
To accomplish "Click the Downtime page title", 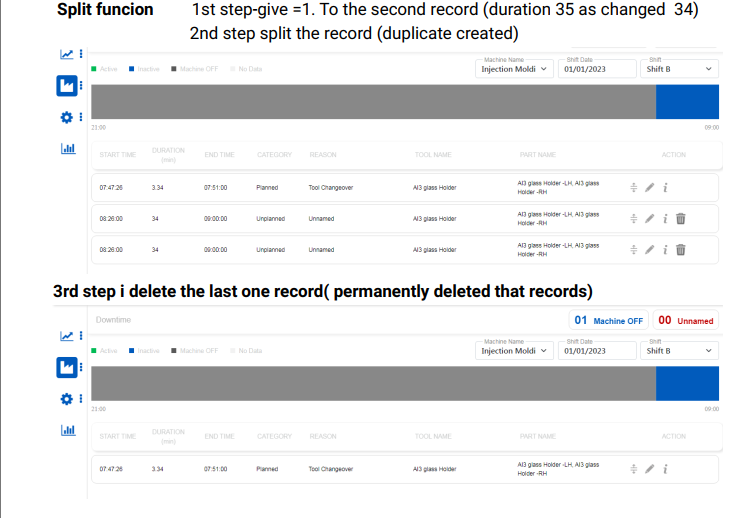I will point(113,320).
